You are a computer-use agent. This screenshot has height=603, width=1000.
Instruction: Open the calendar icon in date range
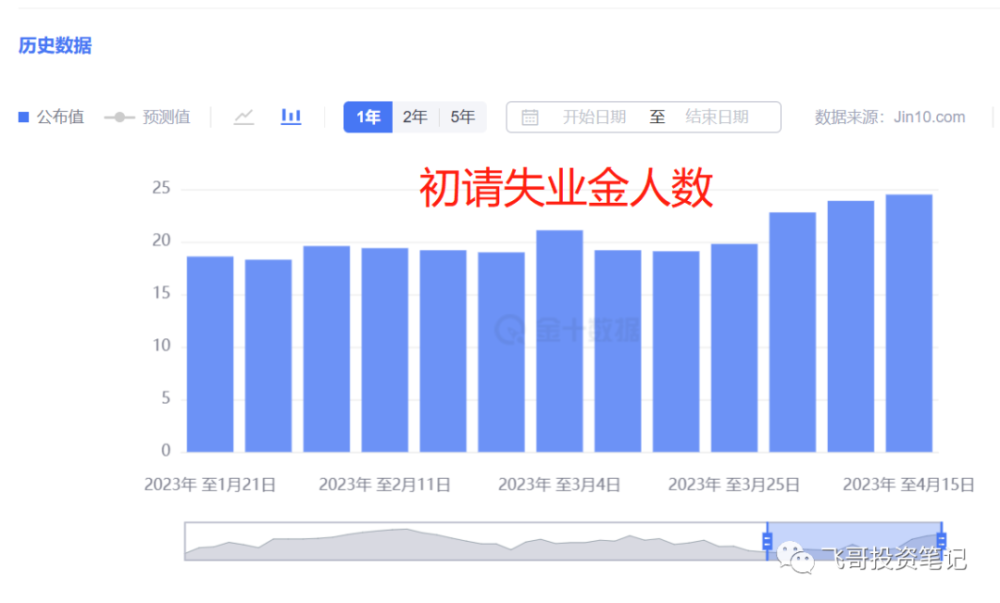point(529,117)
